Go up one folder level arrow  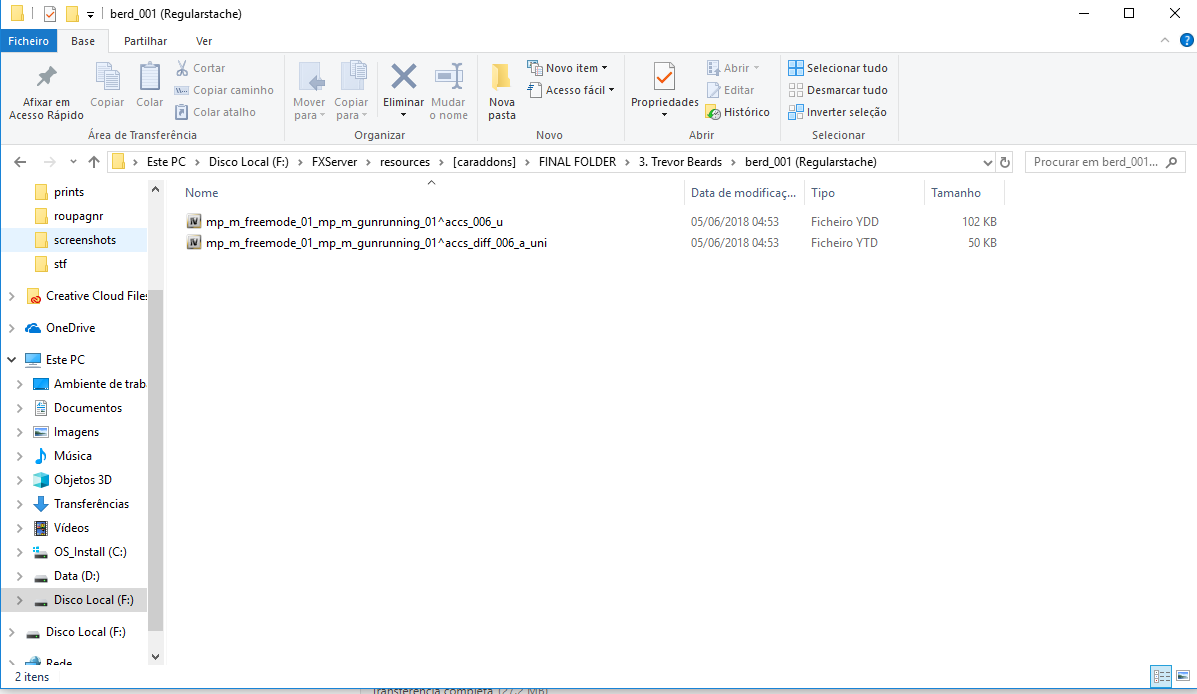coord(94,162)
